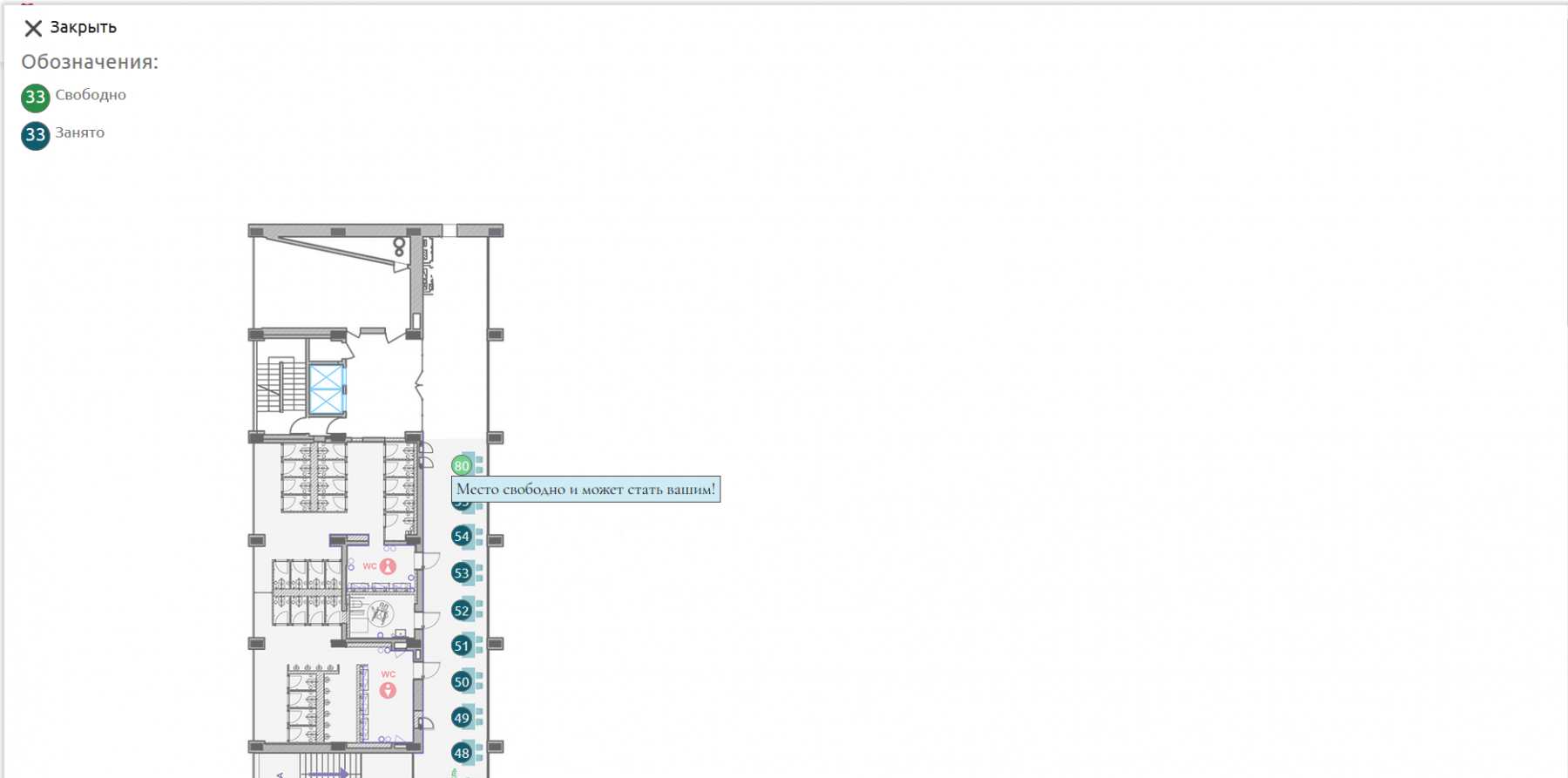Click the men's WC icon on plan
The width and height of the screenshot is (1568, 778).
pos(388,690)
